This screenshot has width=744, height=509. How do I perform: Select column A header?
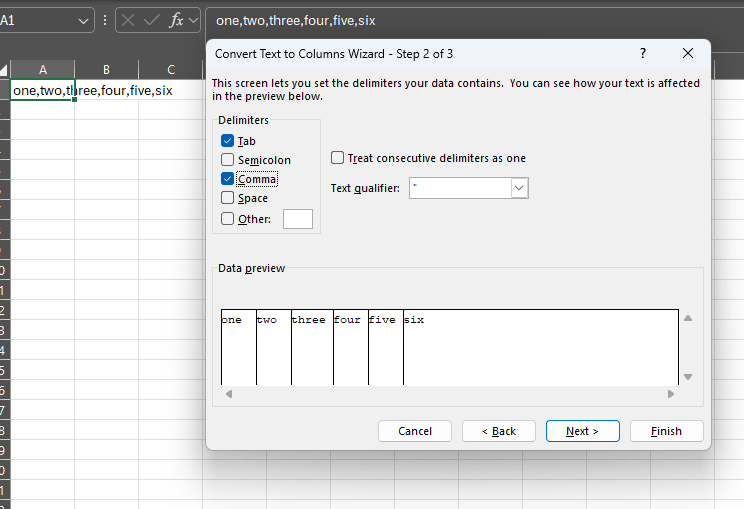(x=43, y=70)
